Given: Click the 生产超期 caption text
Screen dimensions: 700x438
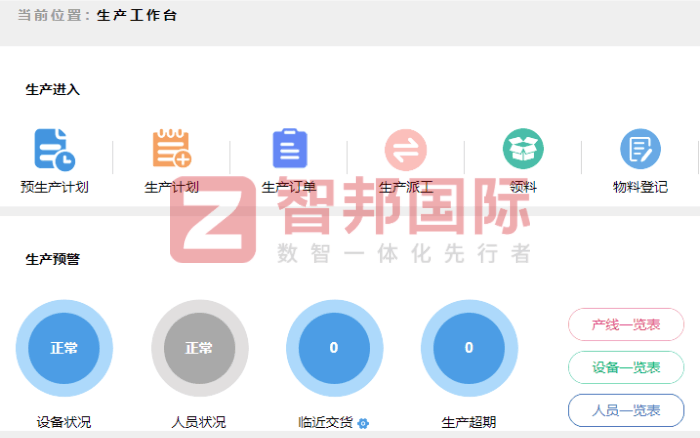Looking at the screenshot, I should tap(469, 422).
